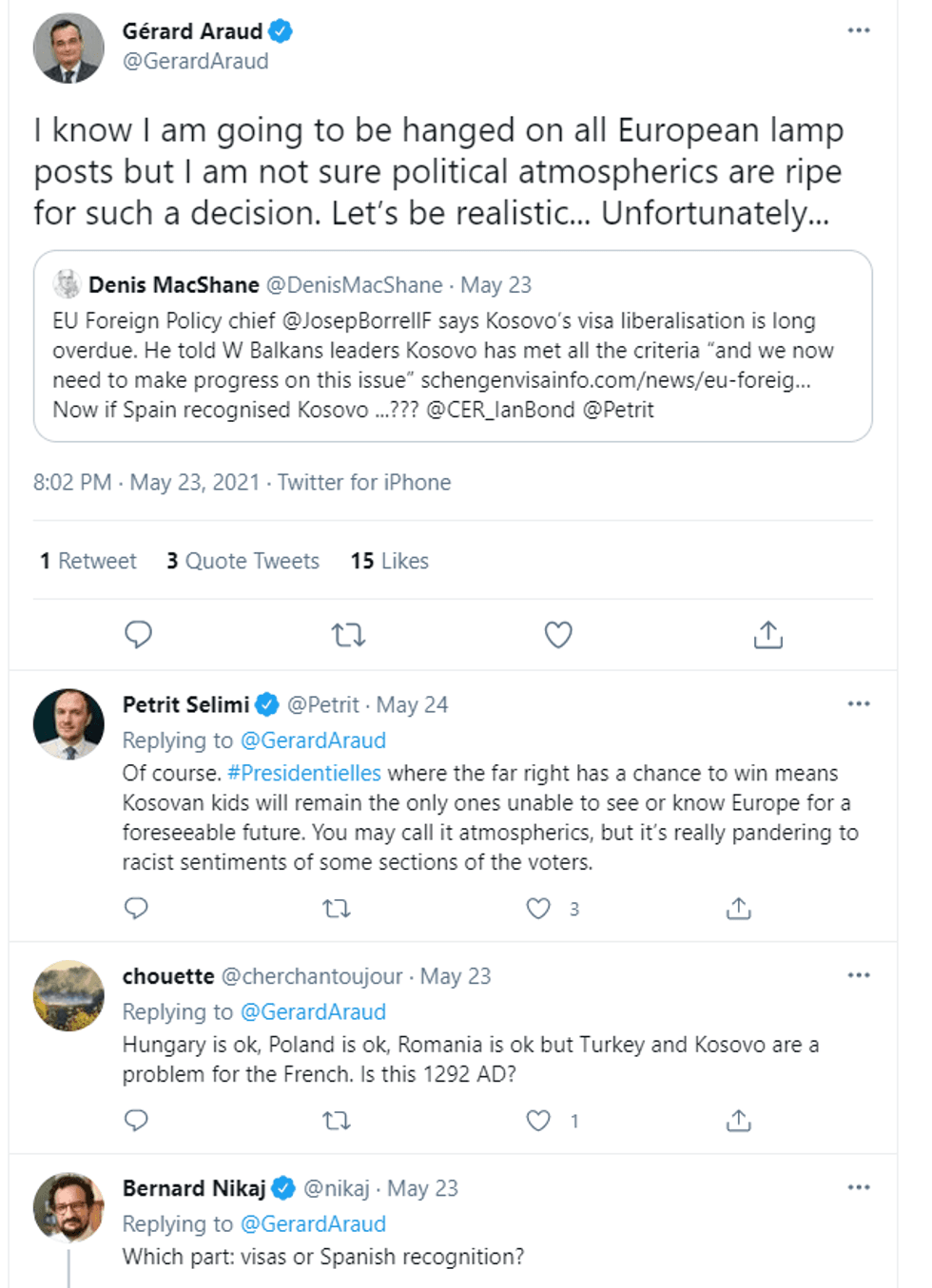The width and height of the screenshot is (932, 1288).
Task: Open the #Presidentielles hashtag link
Action: click(x=304, y=774)
